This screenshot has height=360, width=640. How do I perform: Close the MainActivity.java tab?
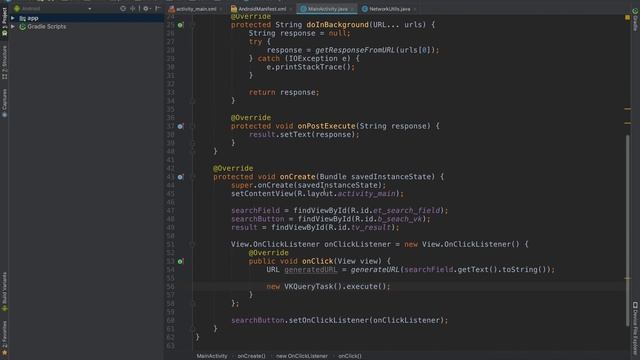(352, 9)
